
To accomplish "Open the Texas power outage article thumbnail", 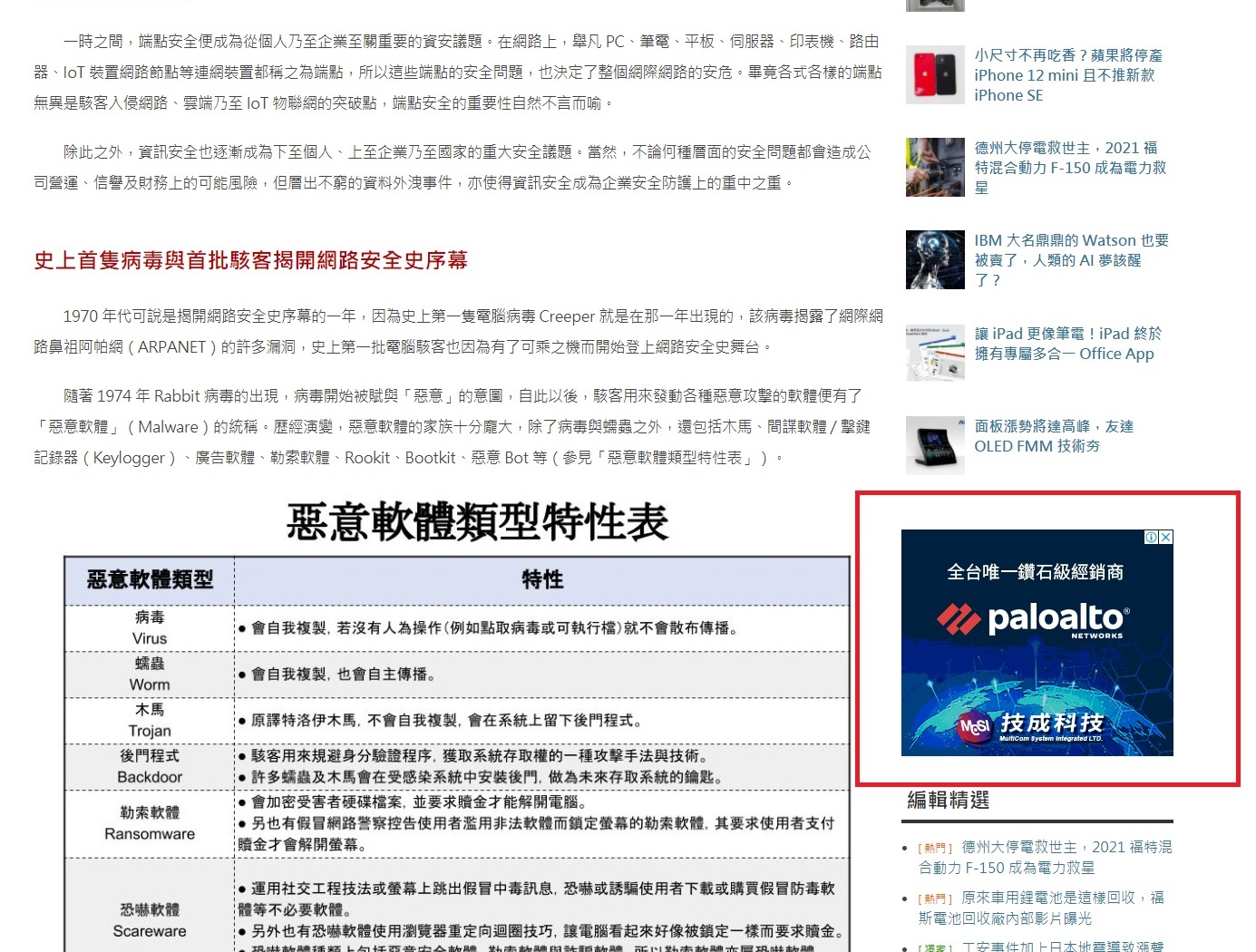I will point(935,167).
